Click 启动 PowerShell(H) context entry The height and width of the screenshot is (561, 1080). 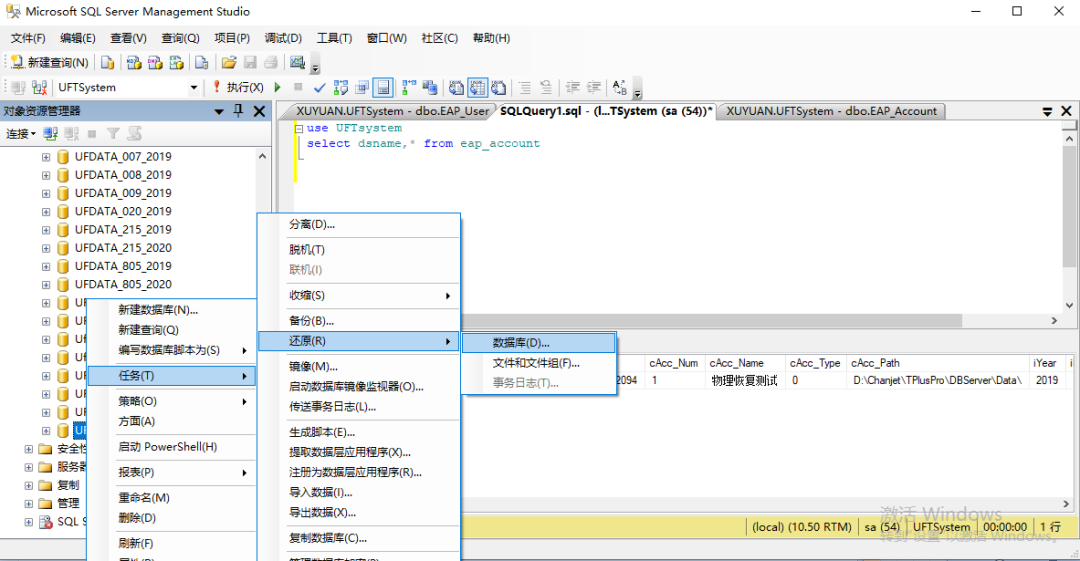(x=172, y=447)
